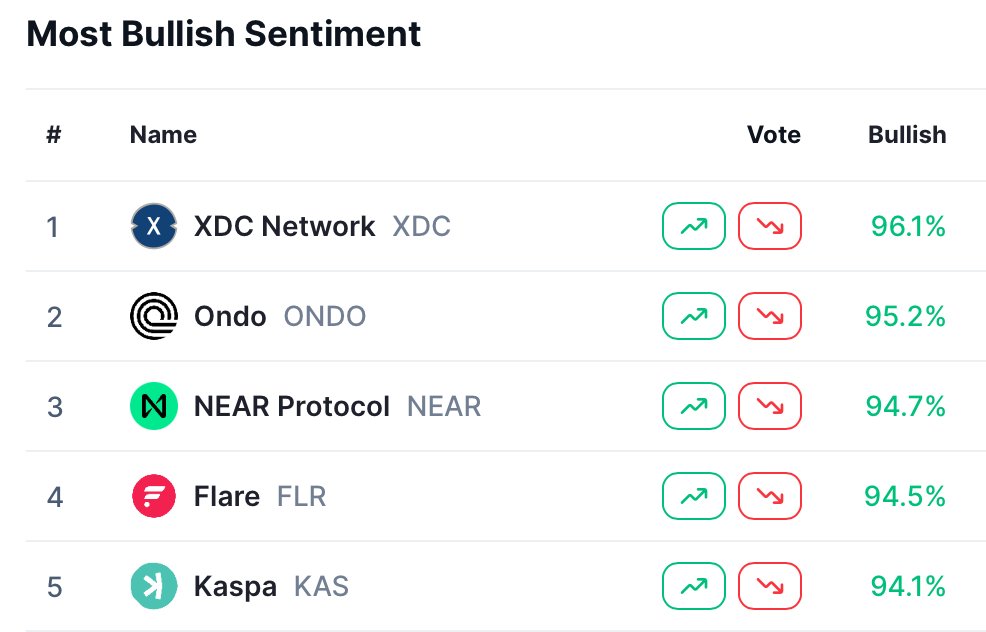
Task: Open the Kaspa name link
Action: pos(235,587)
